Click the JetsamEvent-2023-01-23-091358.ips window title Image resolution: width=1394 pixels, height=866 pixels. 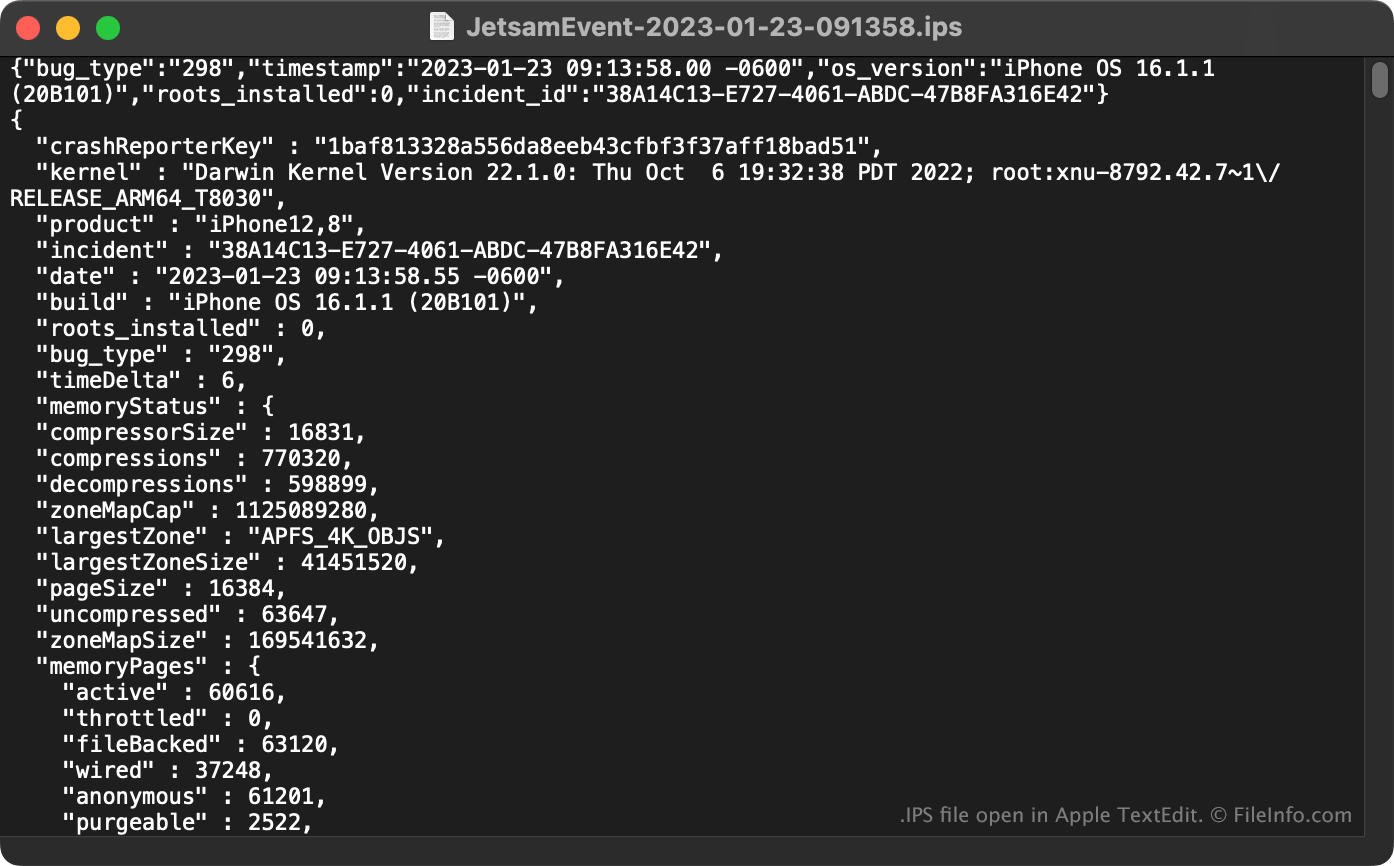[x=714, y=27]
